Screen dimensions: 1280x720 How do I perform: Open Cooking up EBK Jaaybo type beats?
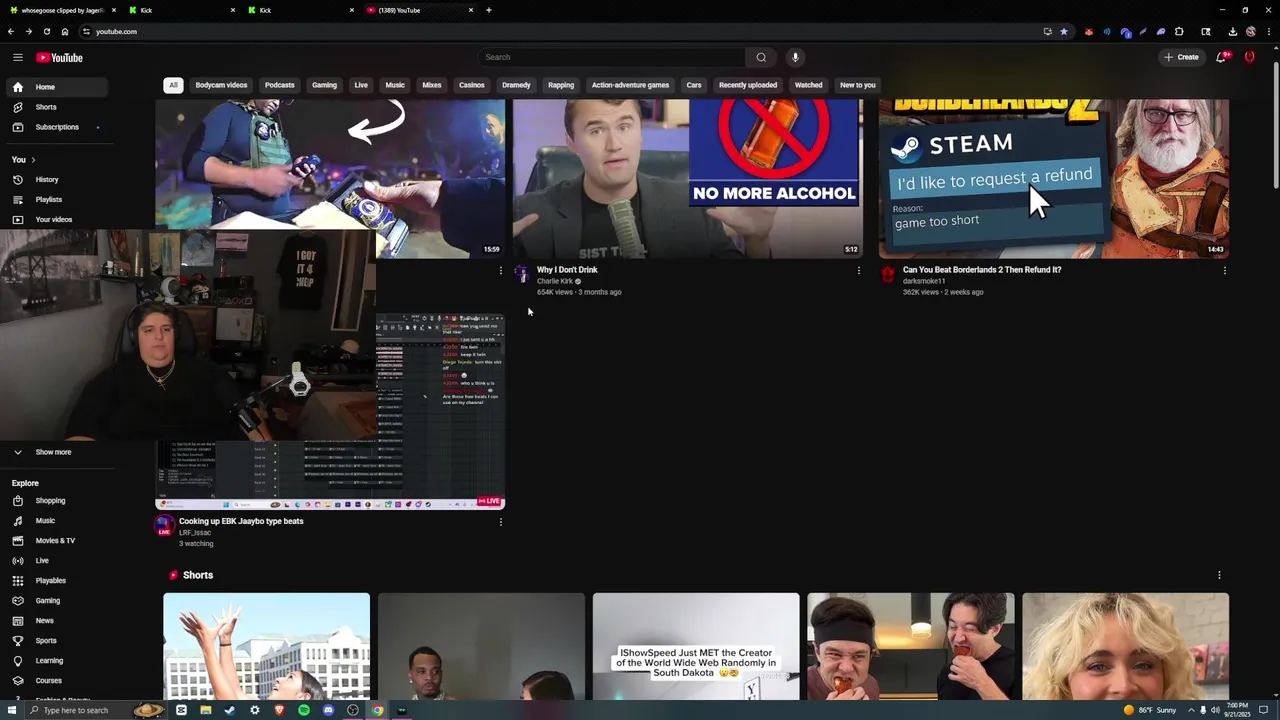[241, 521]
